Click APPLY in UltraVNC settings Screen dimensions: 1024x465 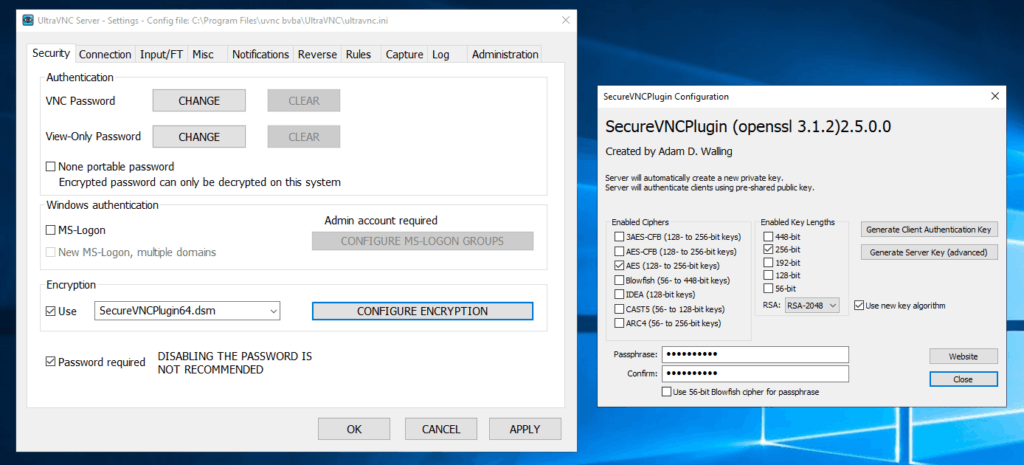tap(525, 429)
